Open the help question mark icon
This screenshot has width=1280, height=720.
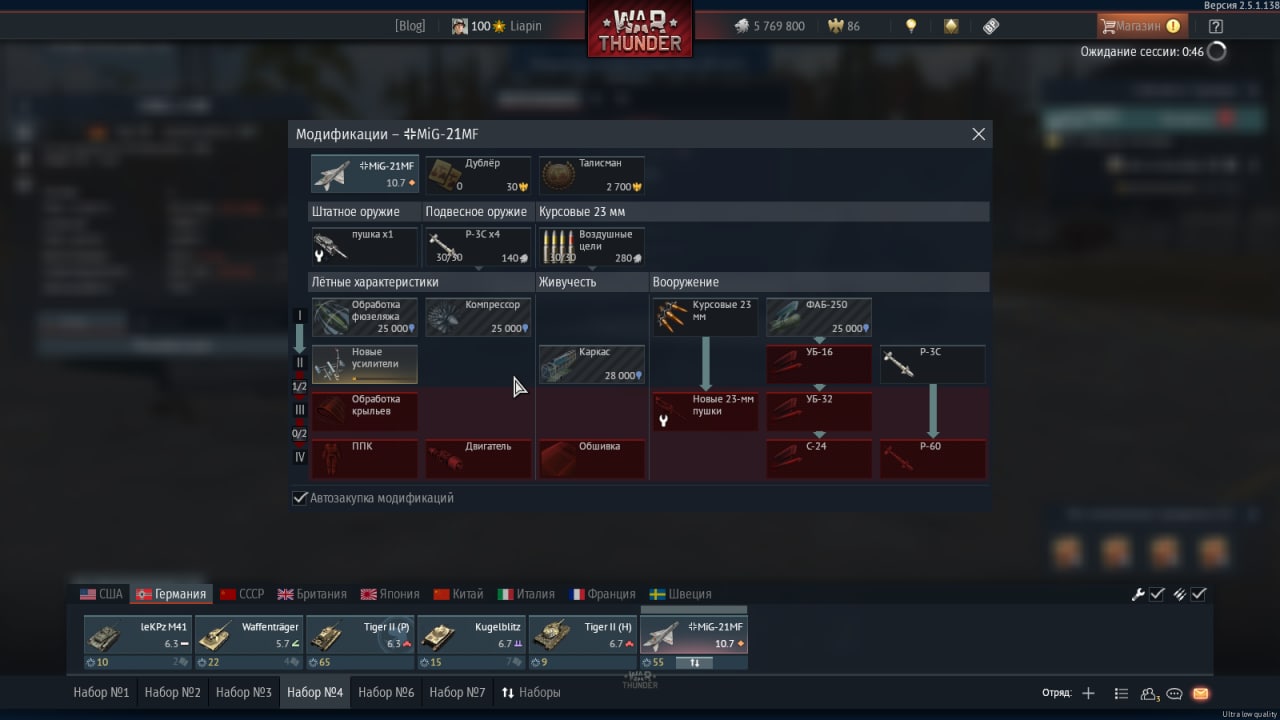[1215, 26]
